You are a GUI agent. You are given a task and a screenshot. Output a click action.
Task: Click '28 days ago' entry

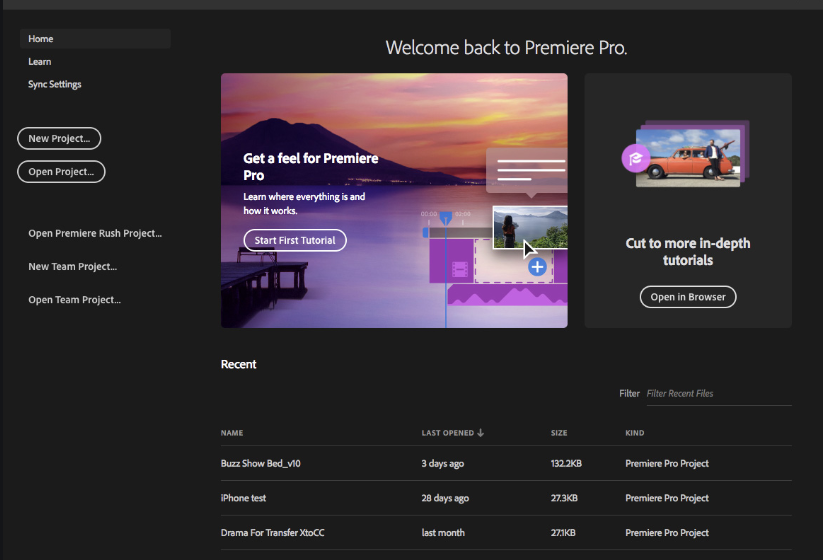[x=445, y=498]
